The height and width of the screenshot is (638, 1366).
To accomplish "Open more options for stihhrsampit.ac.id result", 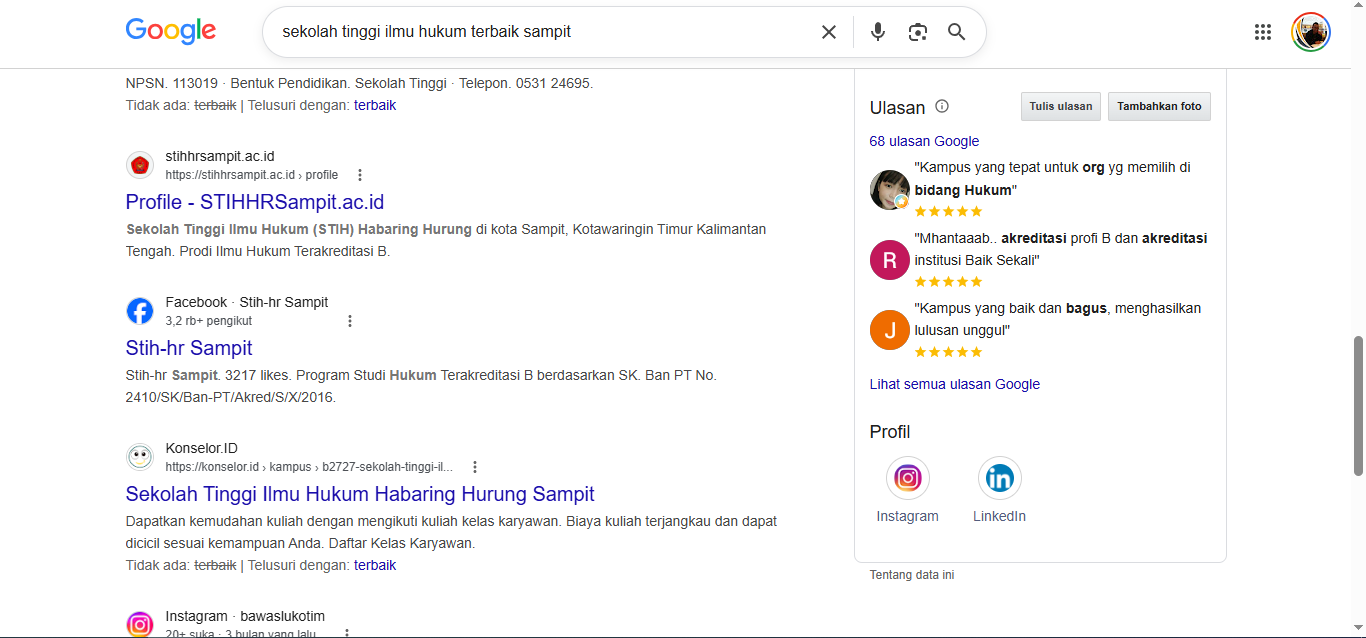I will coord(360,175).
